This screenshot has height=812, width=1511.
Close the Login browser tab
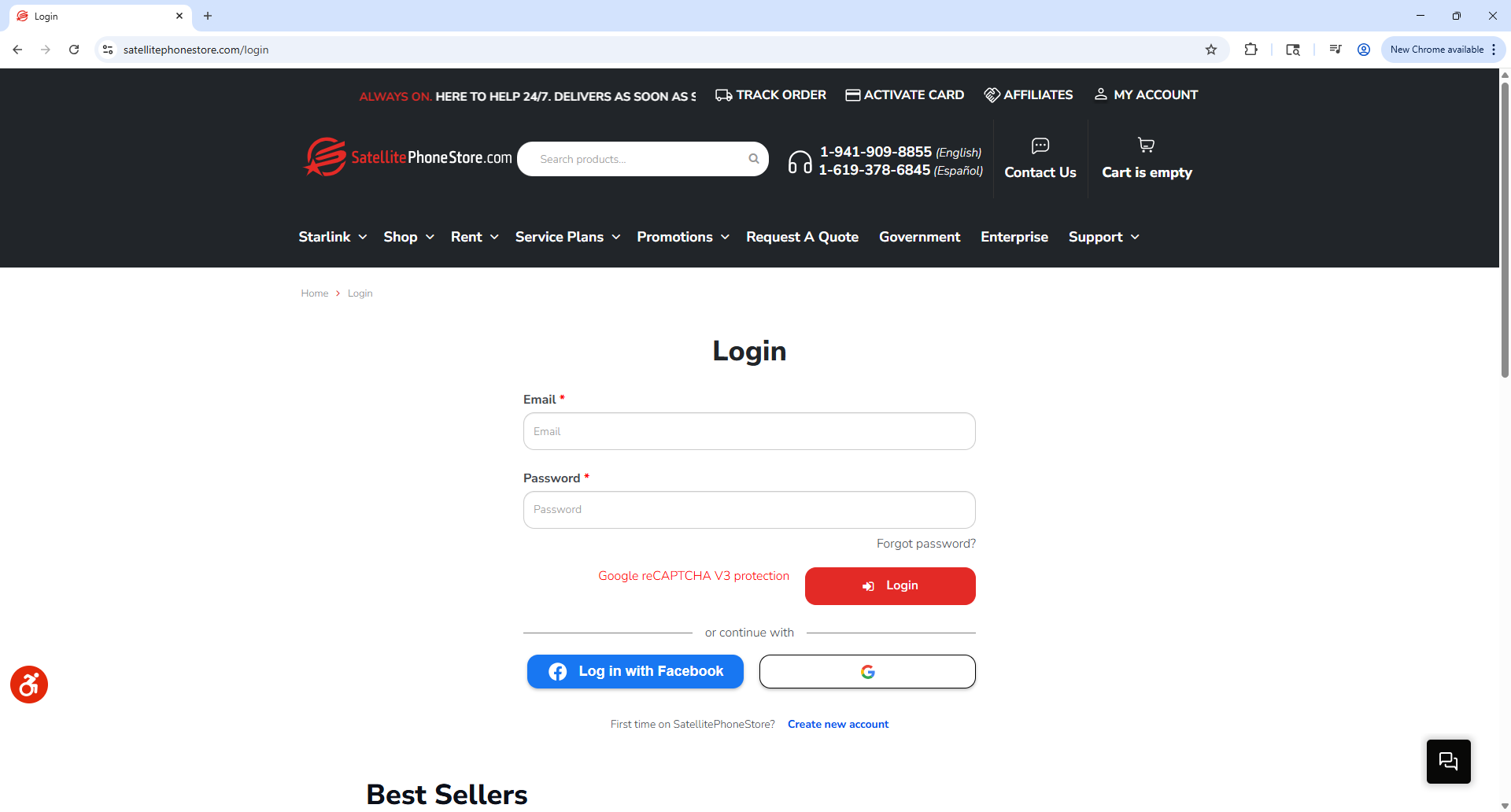click(x=179, y=16)
